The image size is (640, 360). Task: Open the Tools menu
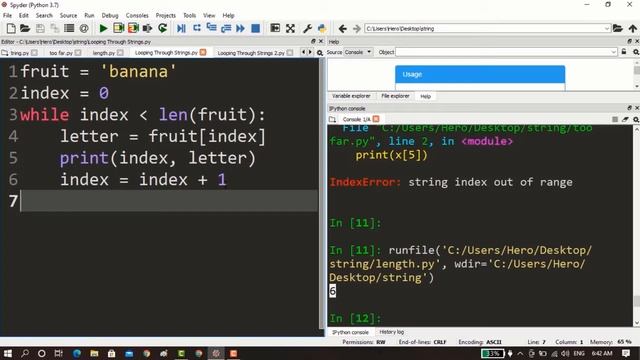(189, 15)
